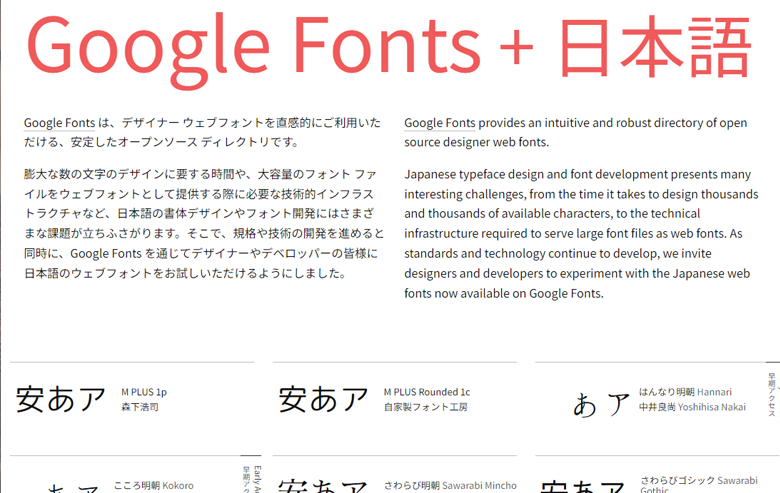Click the 早期アクセス label beside Hannari

point(772,394)
